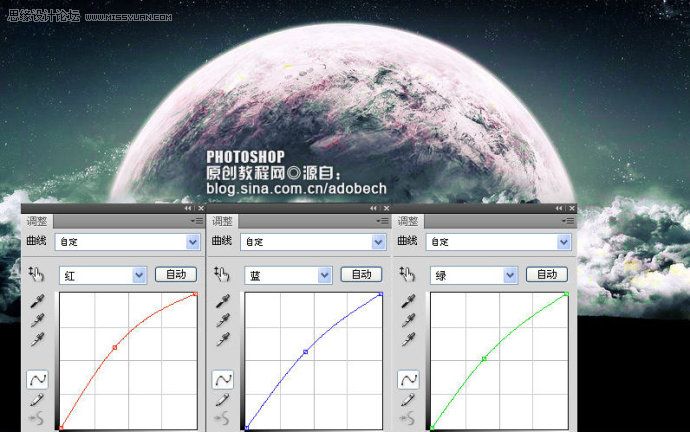Pick black point eyedropper in blue curves panel
This screenshot has height=432, width=690.
click(x=223, y=301)
